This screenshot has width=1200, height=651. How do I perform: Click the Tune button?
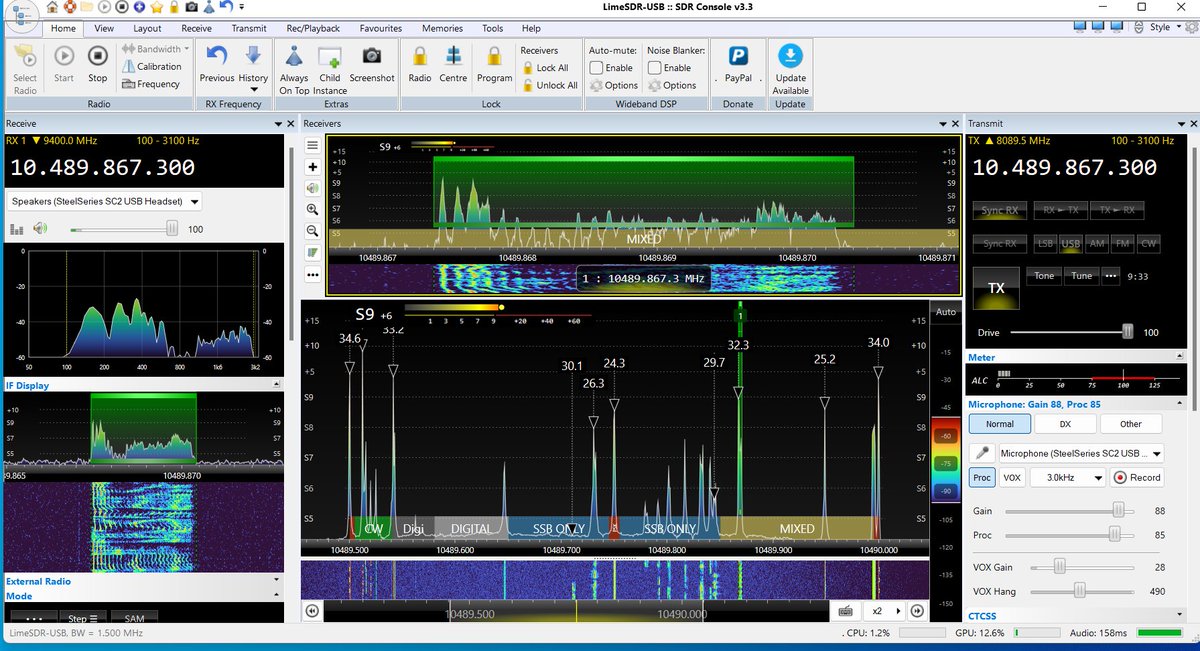[x=1081, y=276]
